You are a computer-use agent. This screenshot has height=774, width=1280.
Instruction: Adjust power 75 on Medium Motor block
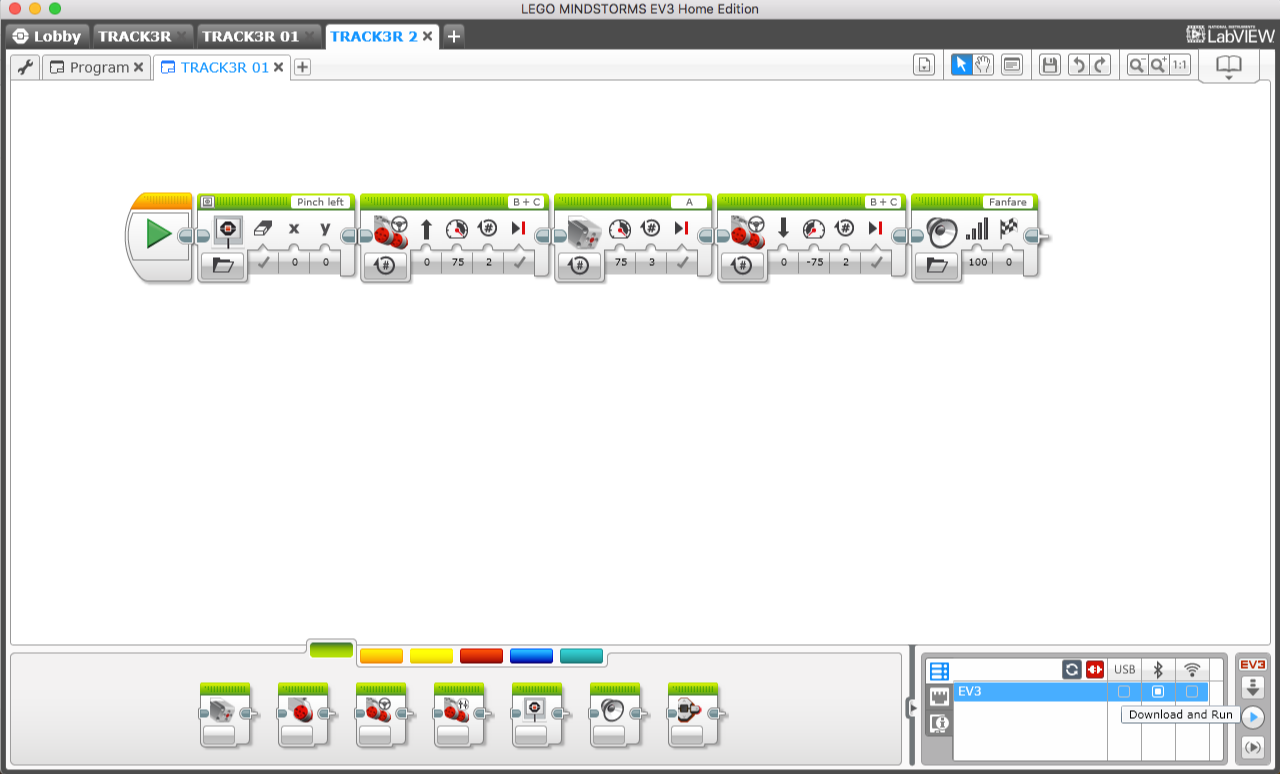(x=621, y=264)
